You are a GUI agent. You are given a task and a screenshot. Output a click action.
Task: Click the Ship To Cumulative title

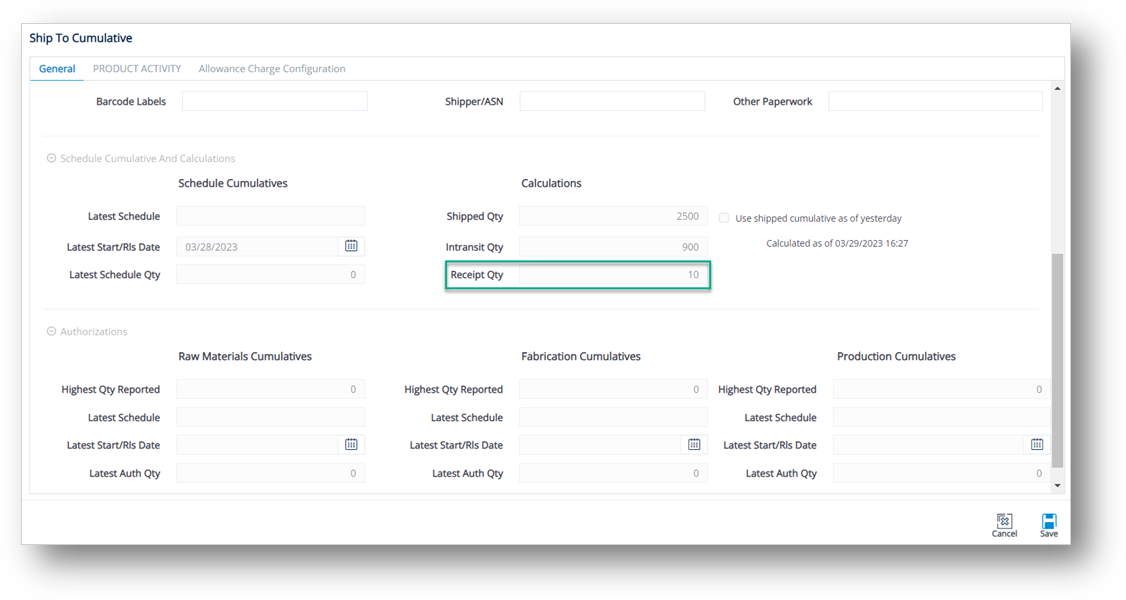point(80,38)
